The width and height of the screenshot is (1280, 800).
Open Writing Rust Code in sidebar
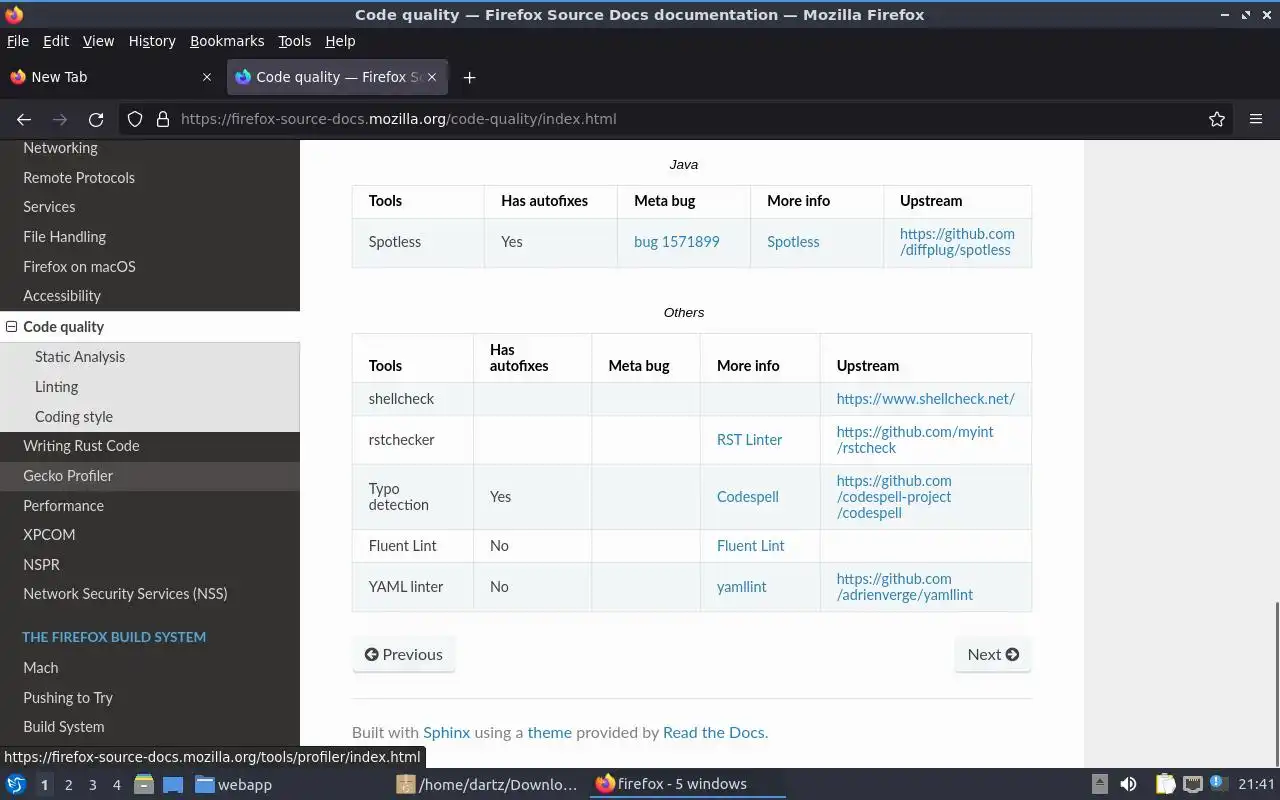click(150, 446)
